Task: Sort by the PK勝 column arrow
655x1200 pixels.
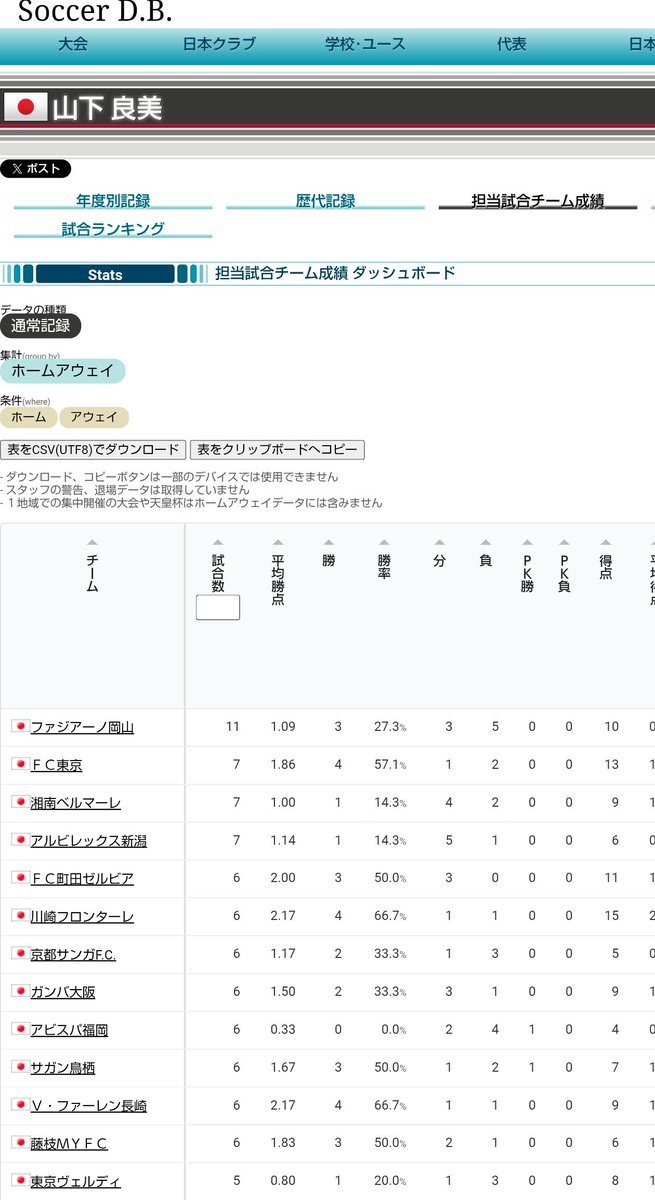Action: 527,543
